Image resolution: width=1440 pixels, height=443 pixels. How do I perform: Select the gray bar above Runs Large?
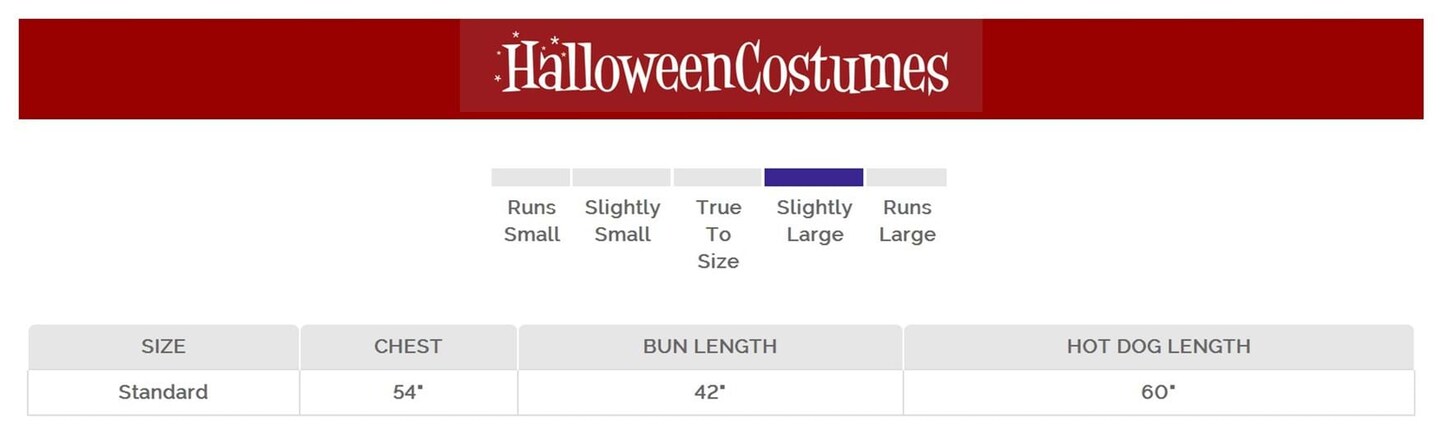point(906,177)
